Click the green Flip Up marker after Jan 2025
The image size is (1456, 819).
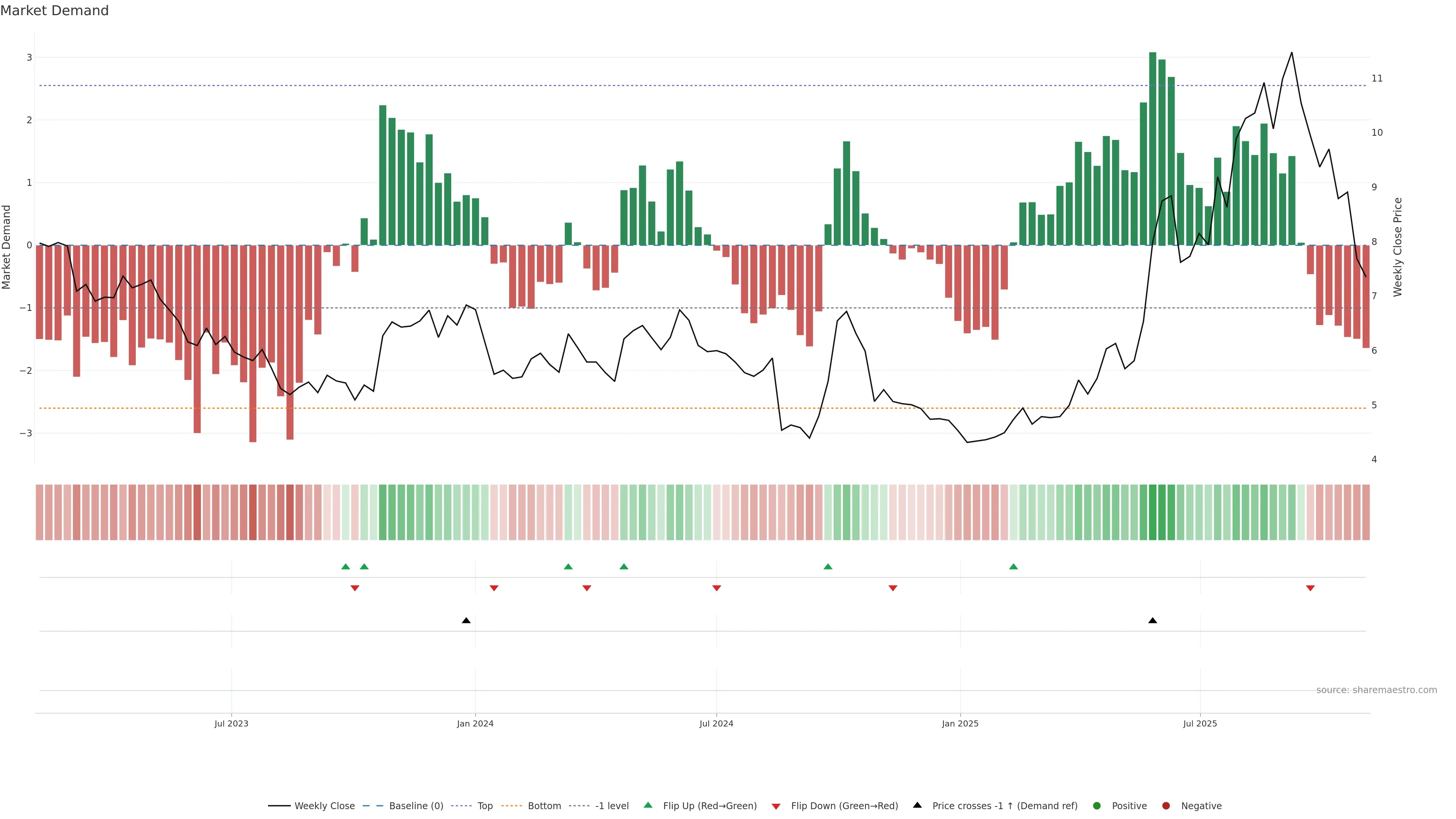1014,566
